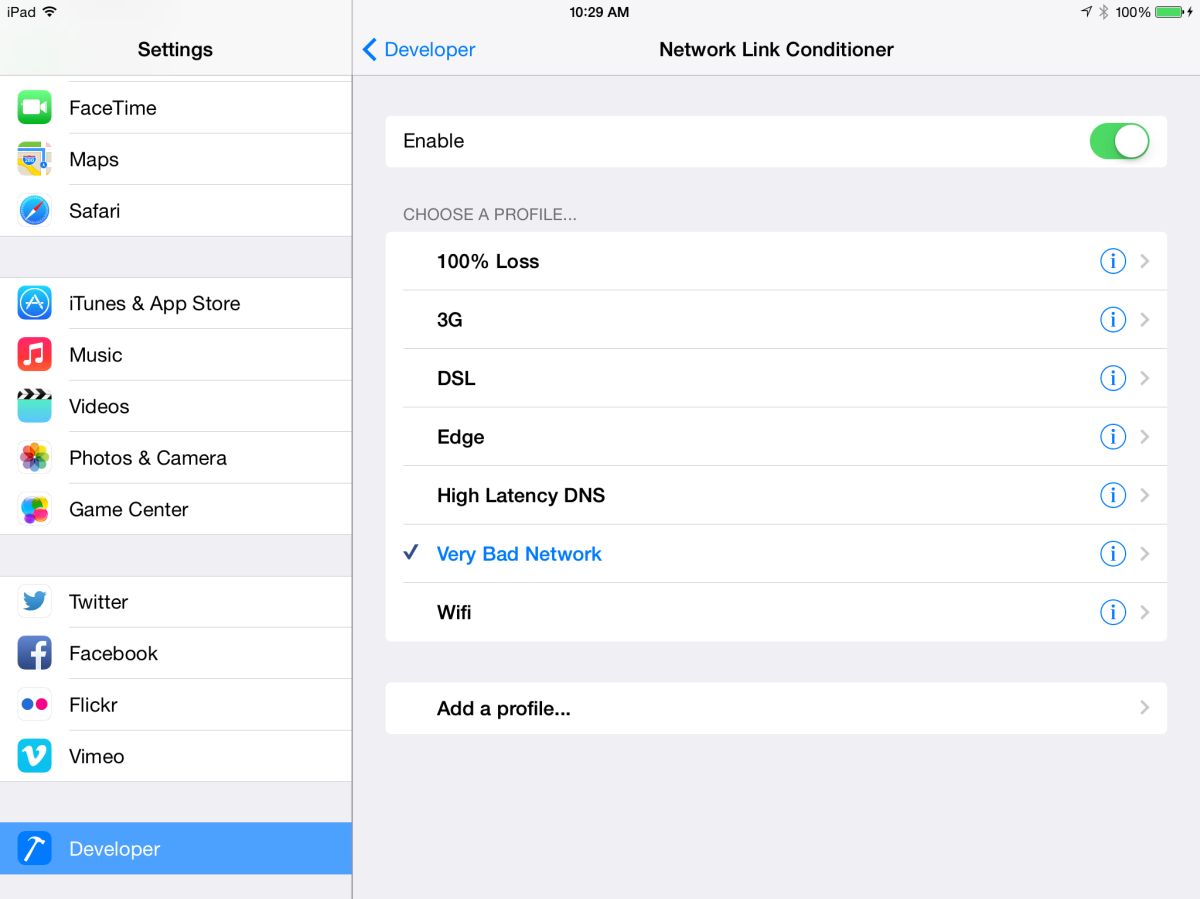Image resolution: width=1200 pixels, height=899 pixels.
Task: Tap Add a profile... option
Action: click(x=776, y=708)
